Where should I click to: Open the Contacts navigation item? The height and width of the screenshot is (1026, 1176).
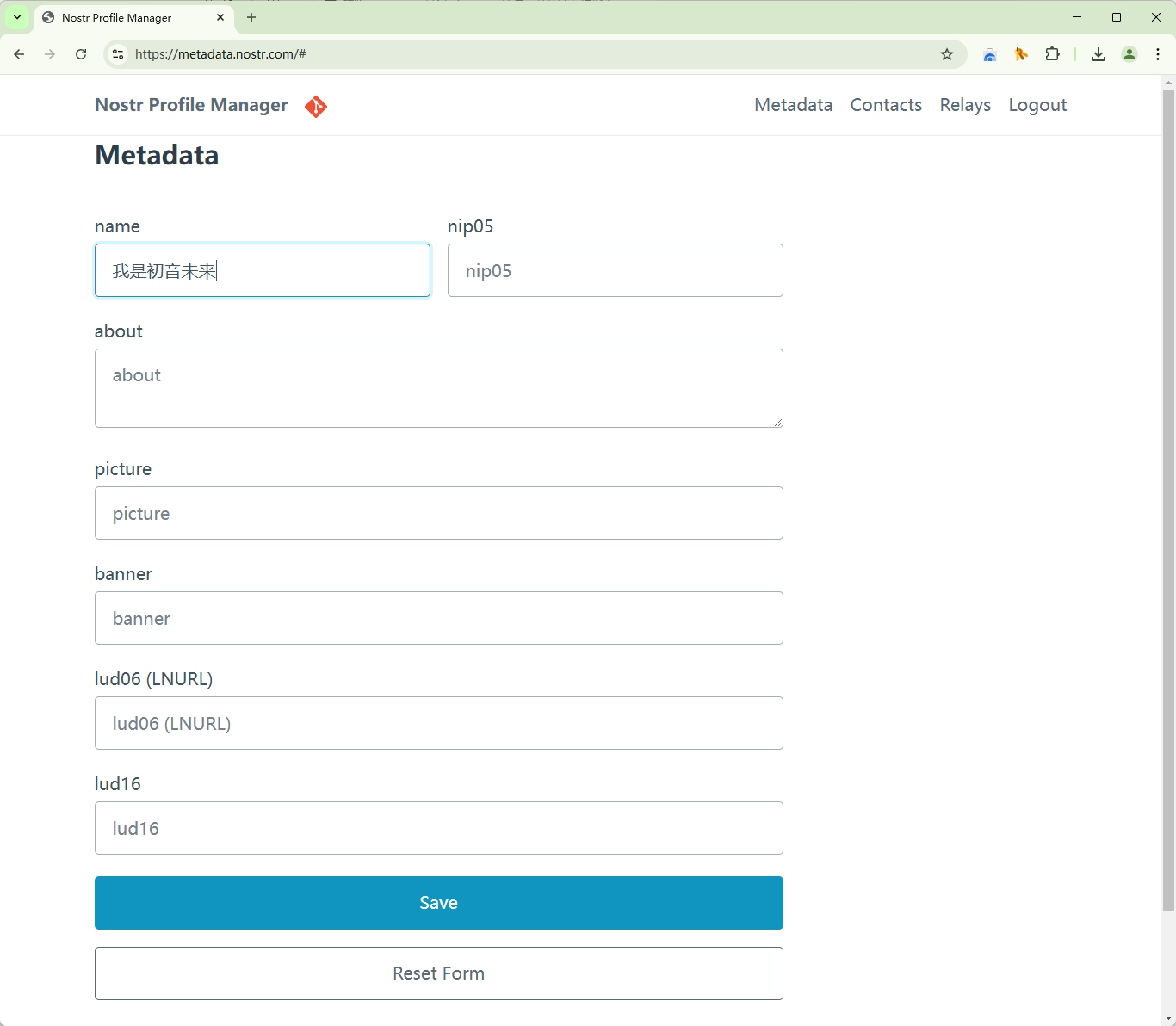pos(886,105)
